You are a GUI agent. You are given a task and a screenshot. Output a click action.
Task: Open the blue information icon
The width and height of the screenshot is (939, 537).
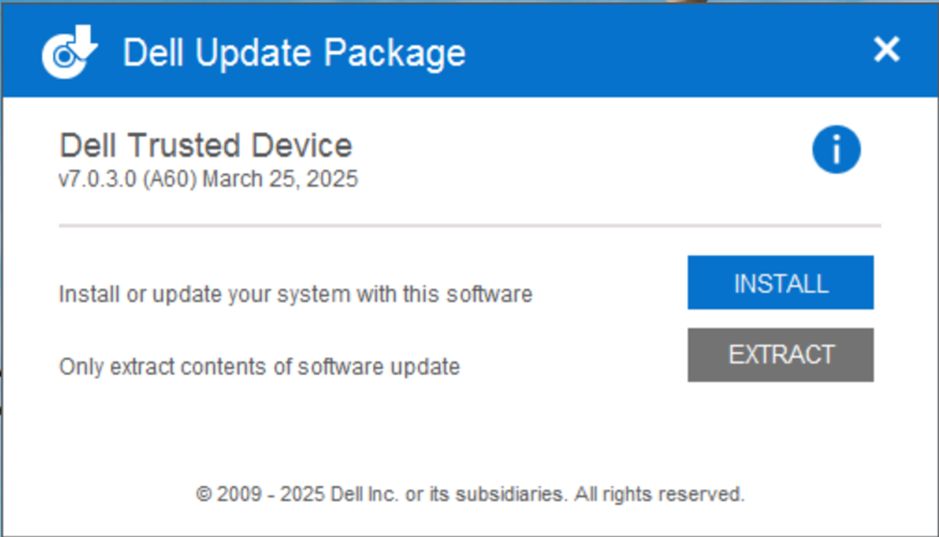click(x=836, y=150)
